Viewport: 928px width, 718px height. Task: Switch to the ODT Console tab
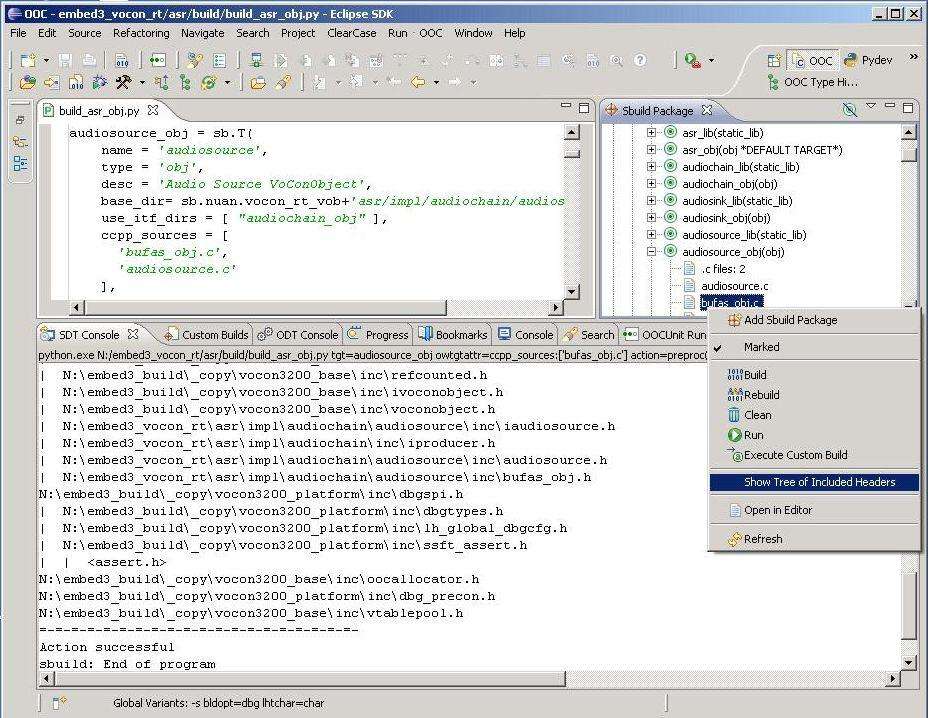[298, 335]
